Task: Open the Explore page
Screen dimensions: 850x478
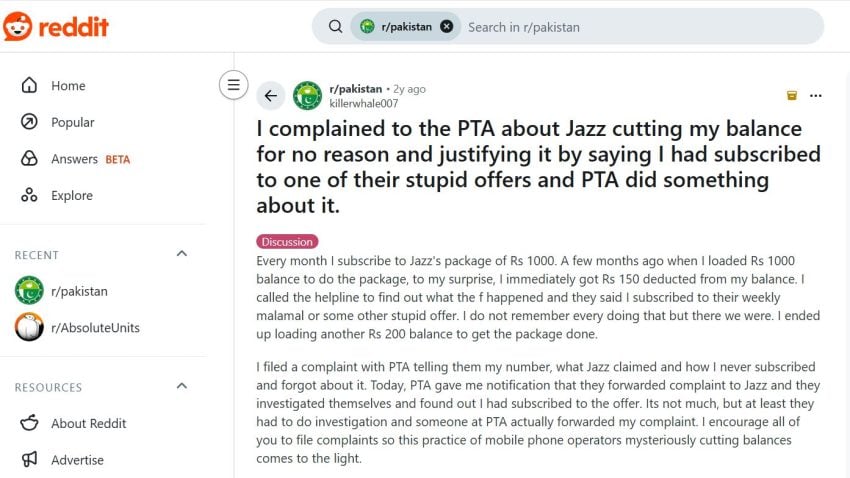Action: 72,196
